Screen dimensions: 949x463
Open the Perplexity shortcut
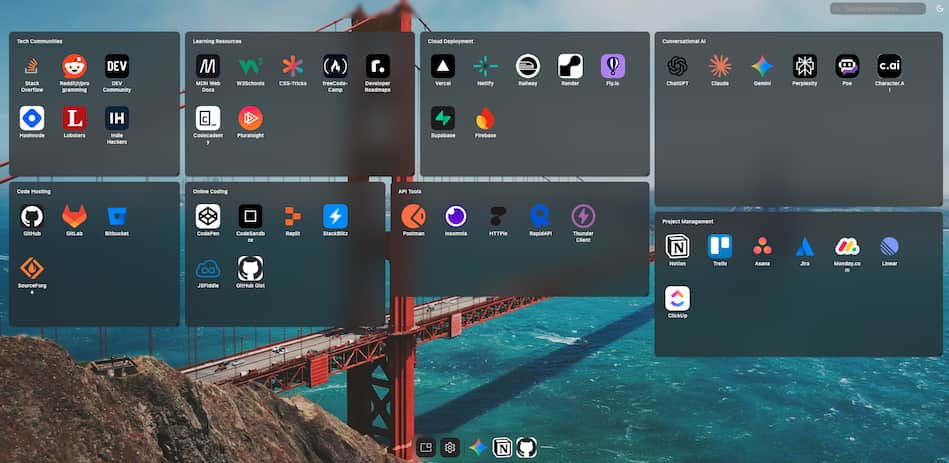[805, 67]
